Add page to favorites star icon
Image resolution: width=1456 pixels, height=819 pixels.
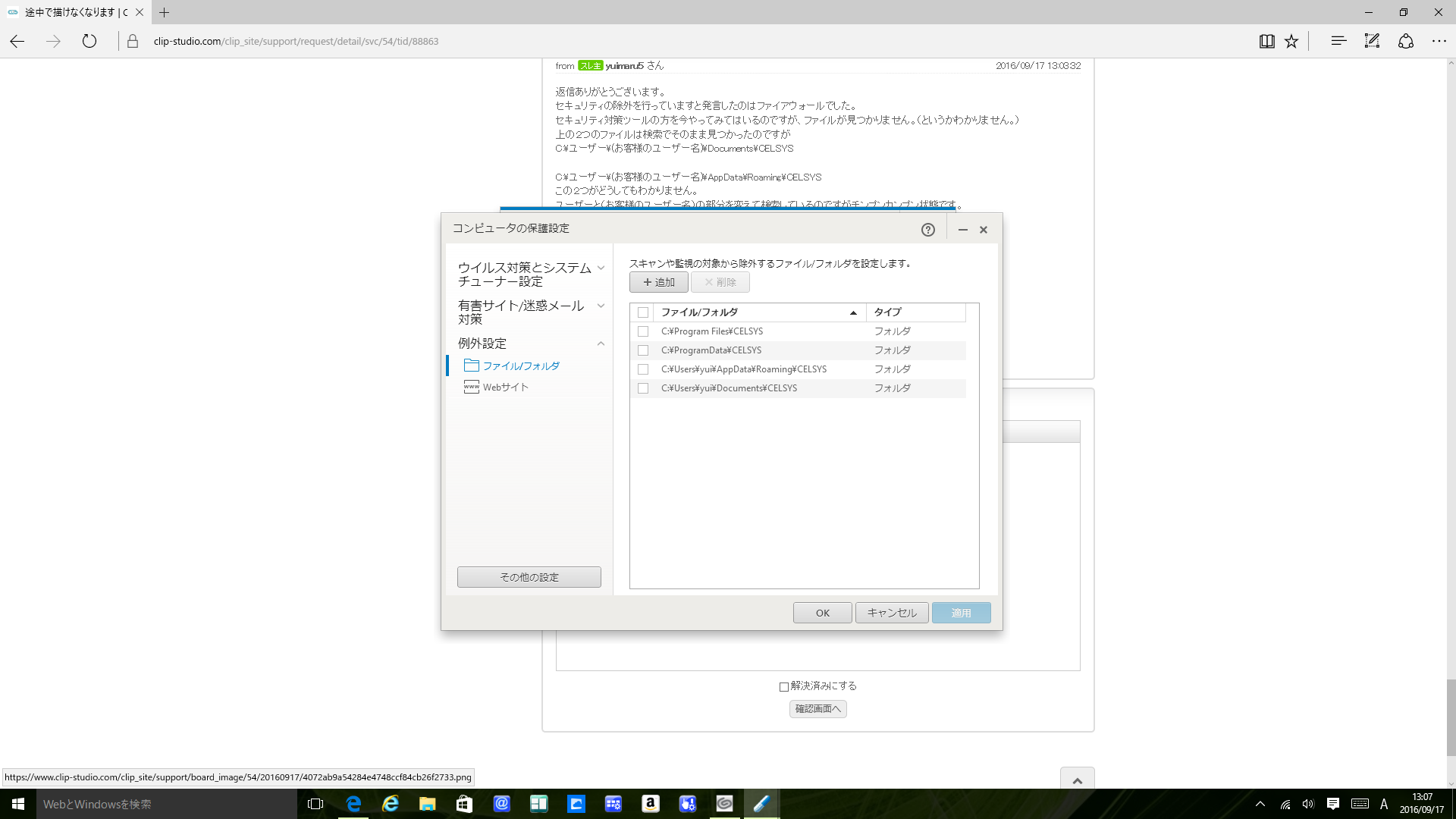coord(1291,42)
